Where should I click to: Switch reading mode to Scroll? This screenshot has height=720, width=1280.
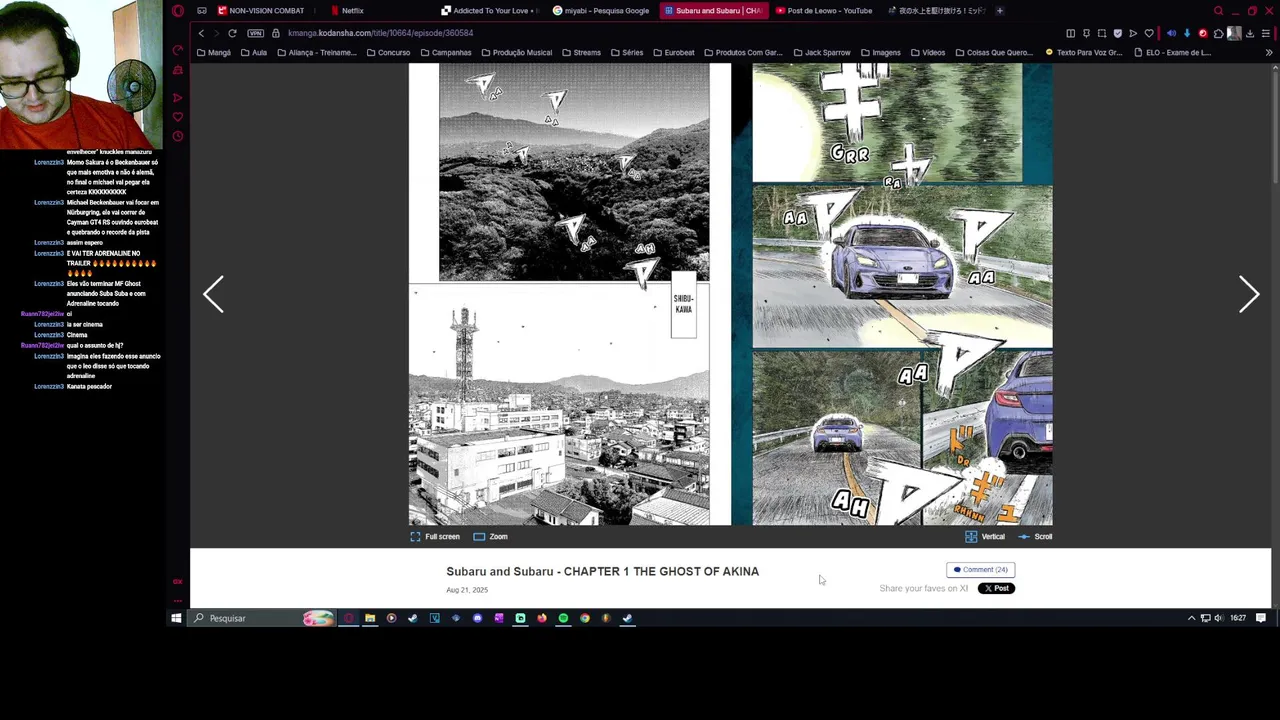coord(1035,537)
